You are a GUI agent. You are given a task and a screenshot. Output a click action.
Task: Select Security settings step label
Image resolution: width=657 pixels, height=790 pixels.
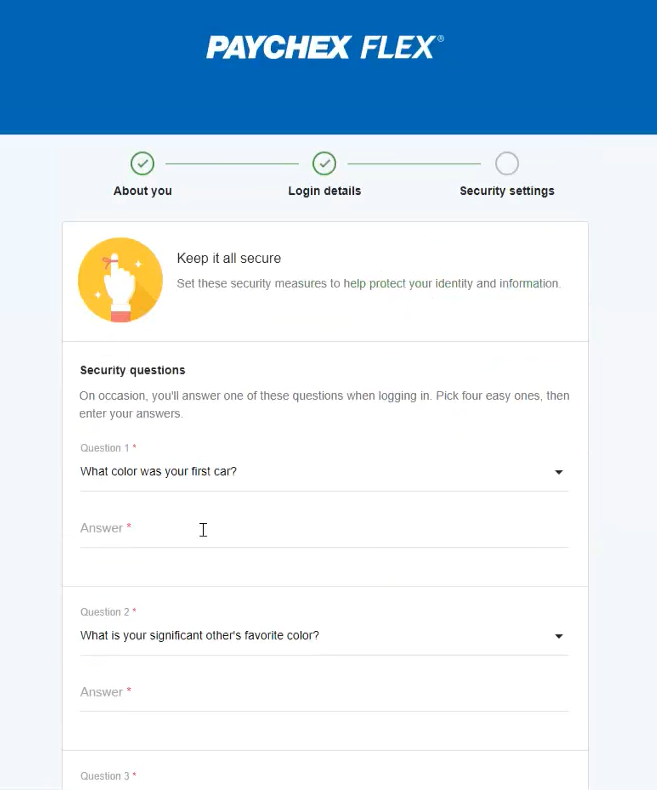click(x=507, y=191)
